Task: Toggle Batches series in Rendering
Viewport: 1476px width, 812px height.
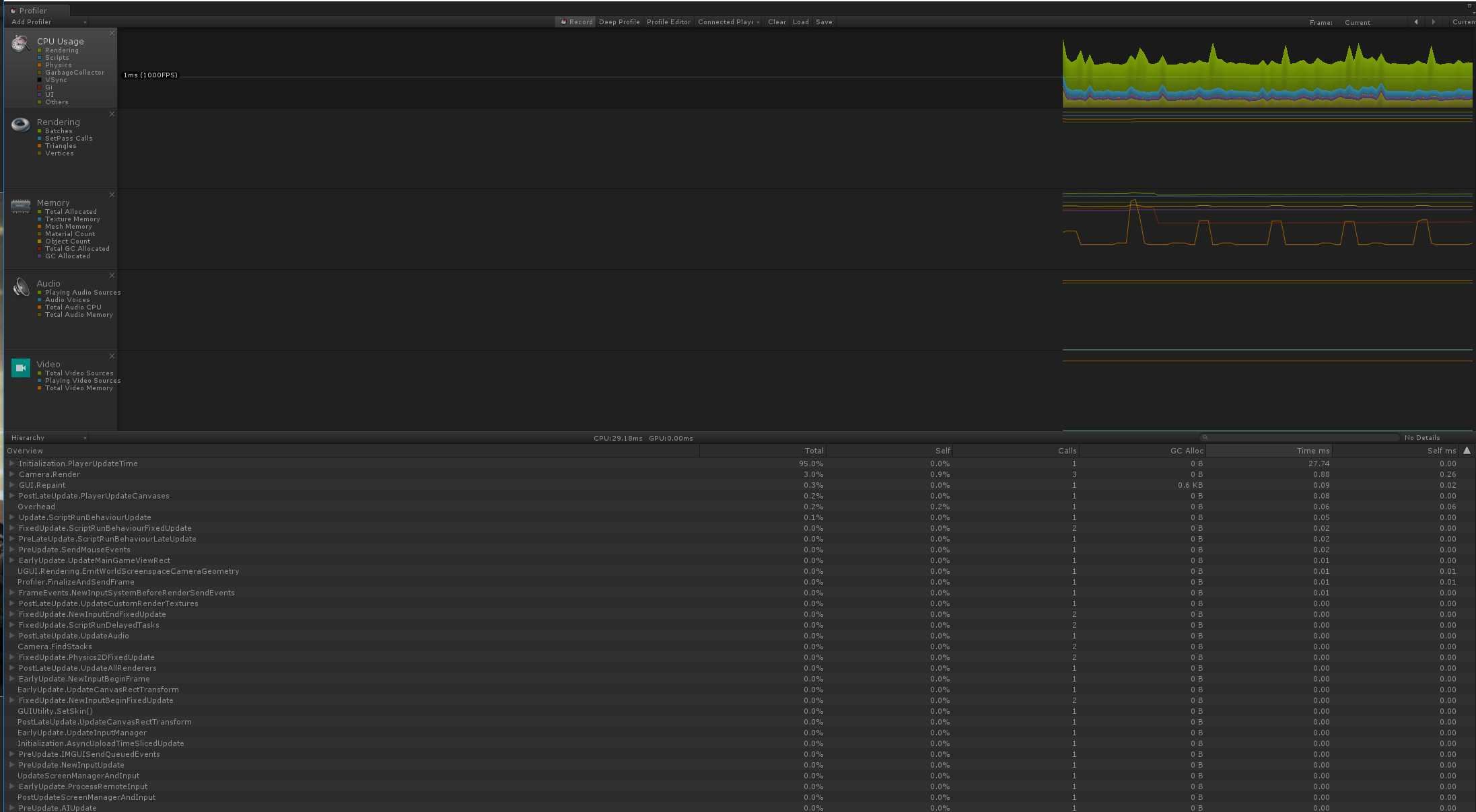Action: point(55,131)
